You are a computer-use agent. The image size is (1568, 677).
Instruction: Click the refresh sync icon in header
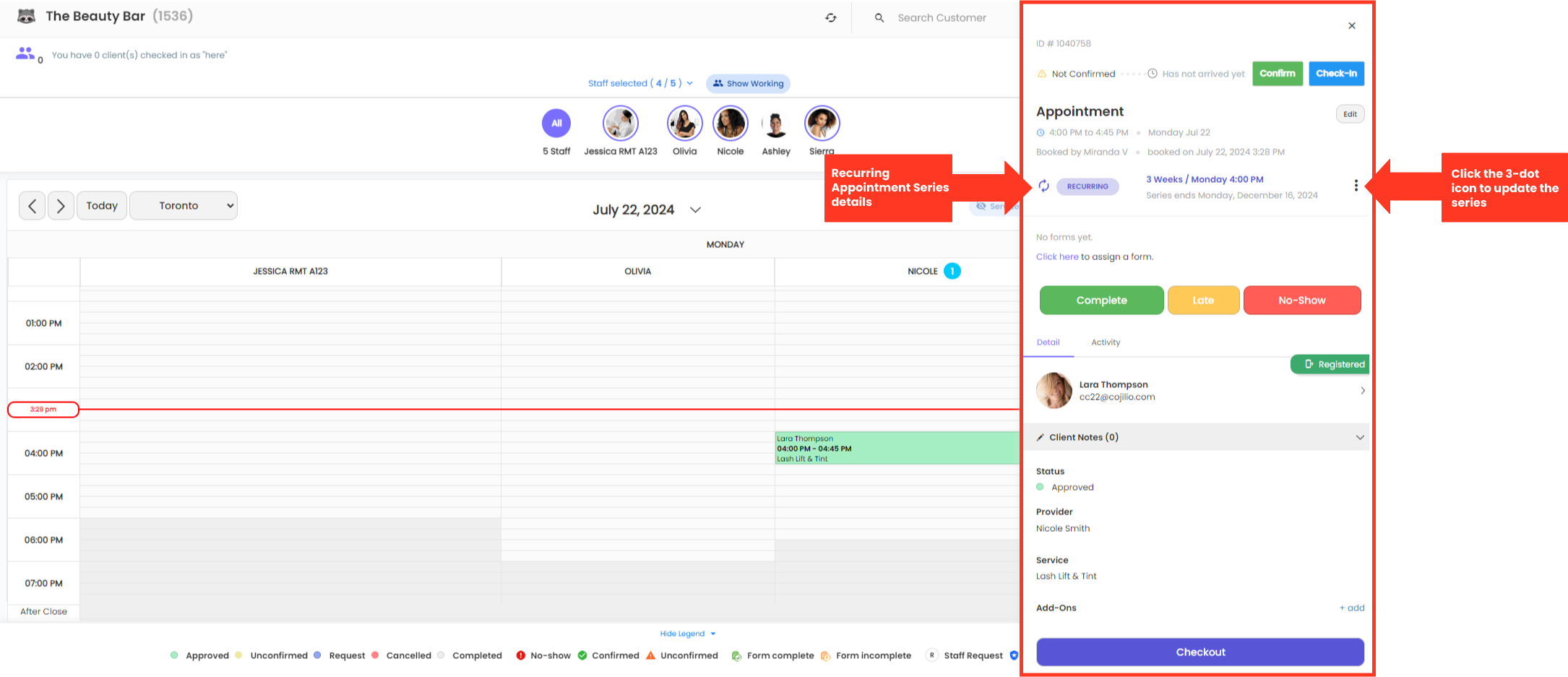(831, 18)
